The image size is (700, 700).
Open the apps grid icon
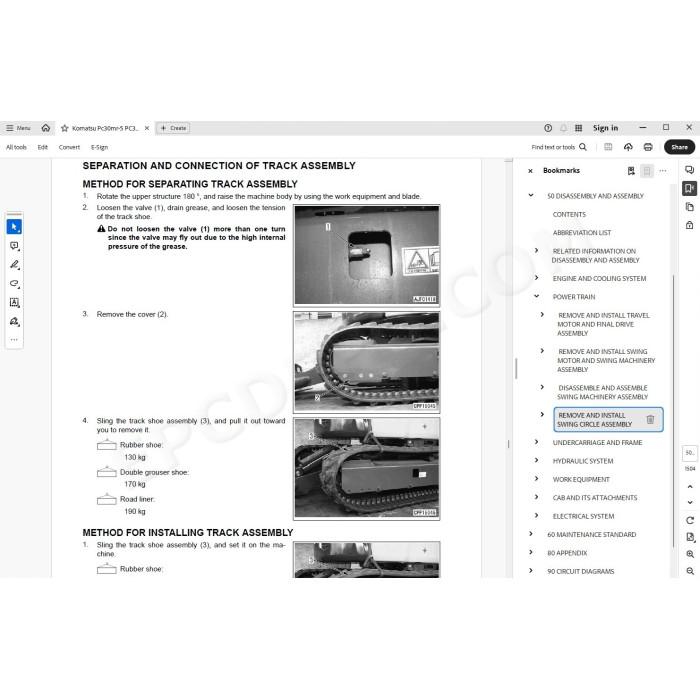click(x=579, y=128)
